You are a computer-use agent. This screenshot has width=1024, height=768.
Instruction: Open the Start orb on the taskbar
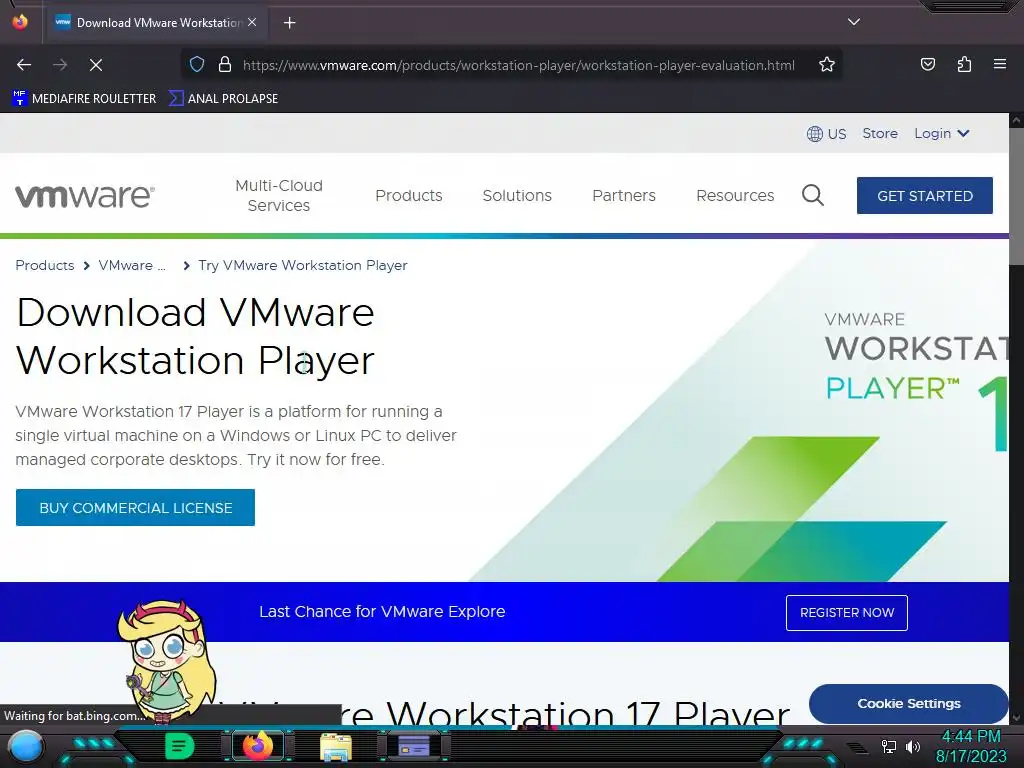coord(25,747)
